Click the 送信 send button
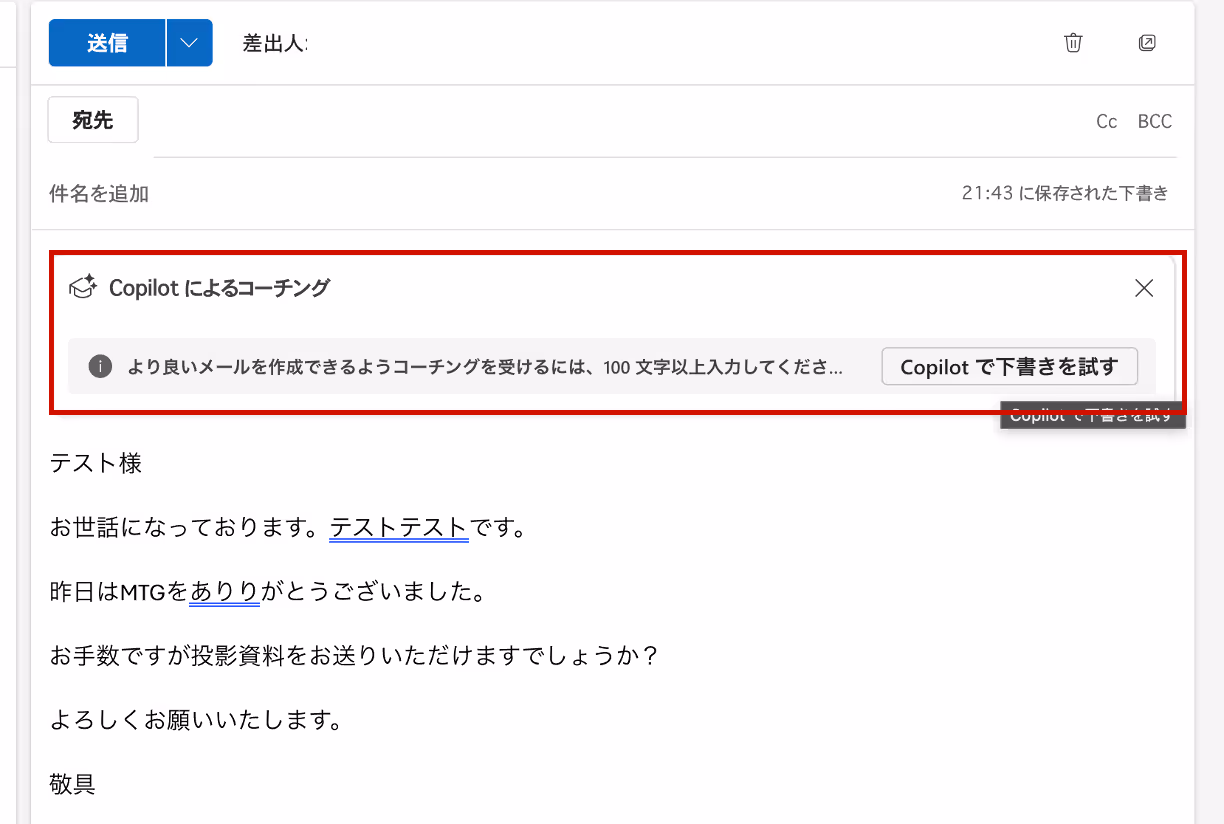 click(x=107, y=43)
